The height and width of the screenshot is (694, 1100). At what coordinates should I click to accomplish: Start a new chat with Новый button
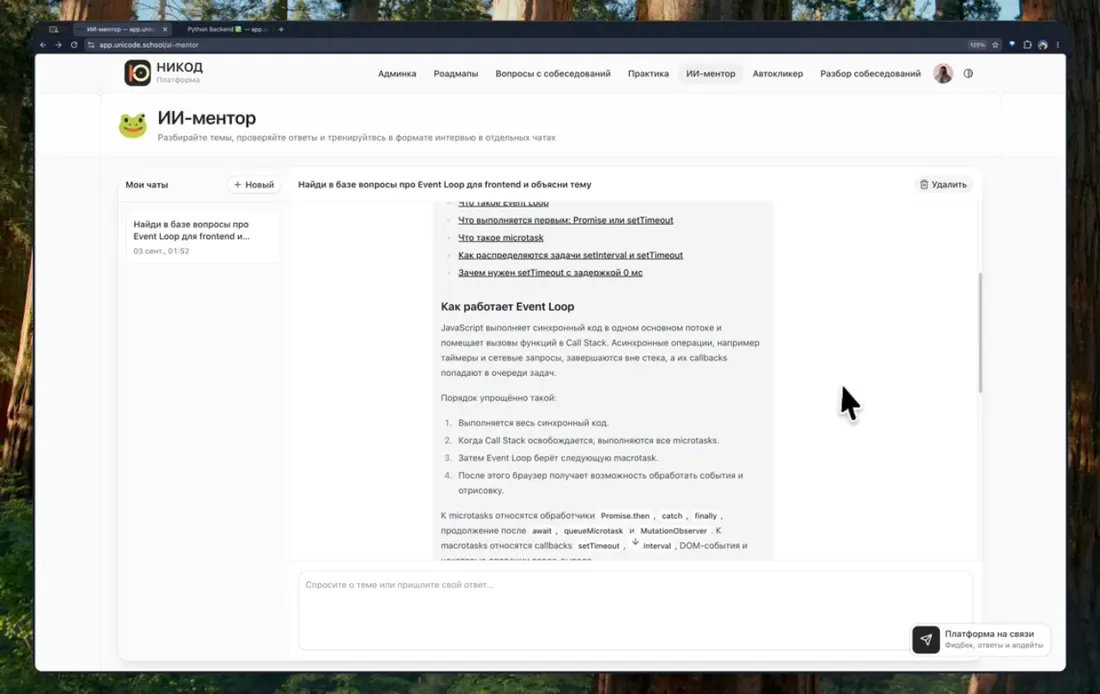[x=254, y=185]
